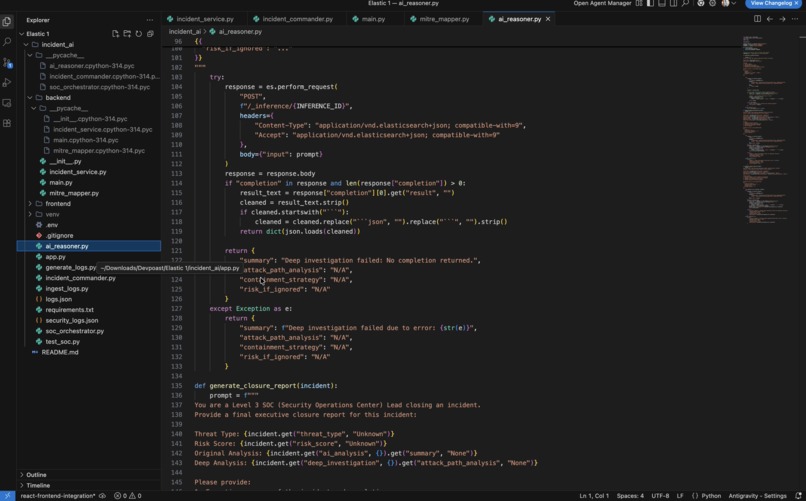Toggle the primary sidebar visibility
This screenshot has height=501, width=806.
coord(650,3)
